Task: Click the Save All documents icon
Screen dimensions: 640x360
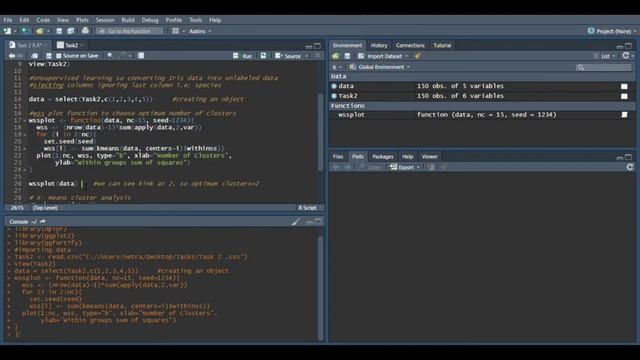Action: tap(71, 31)
